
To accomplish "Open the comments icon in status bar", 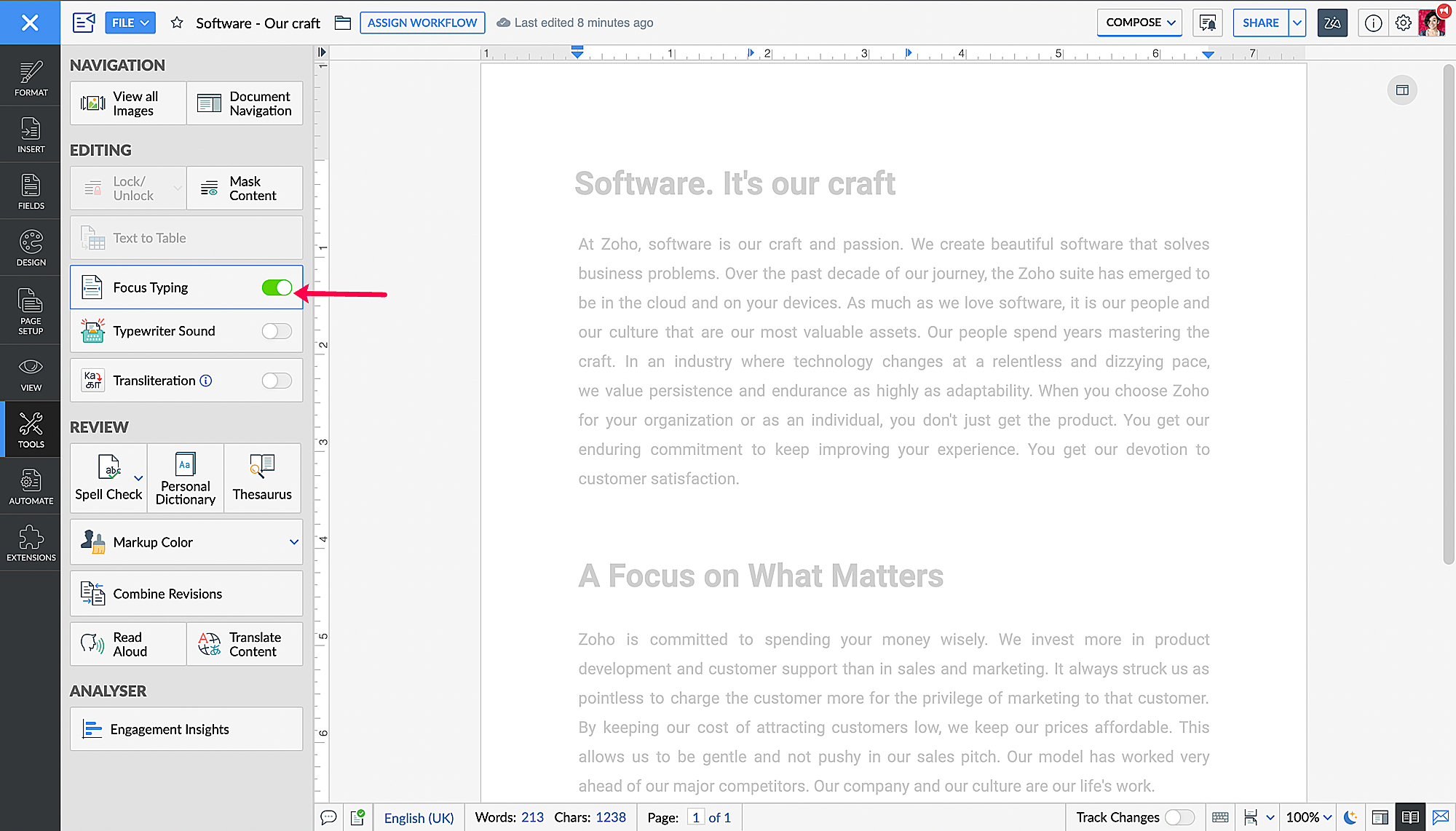I will point(328,817).
